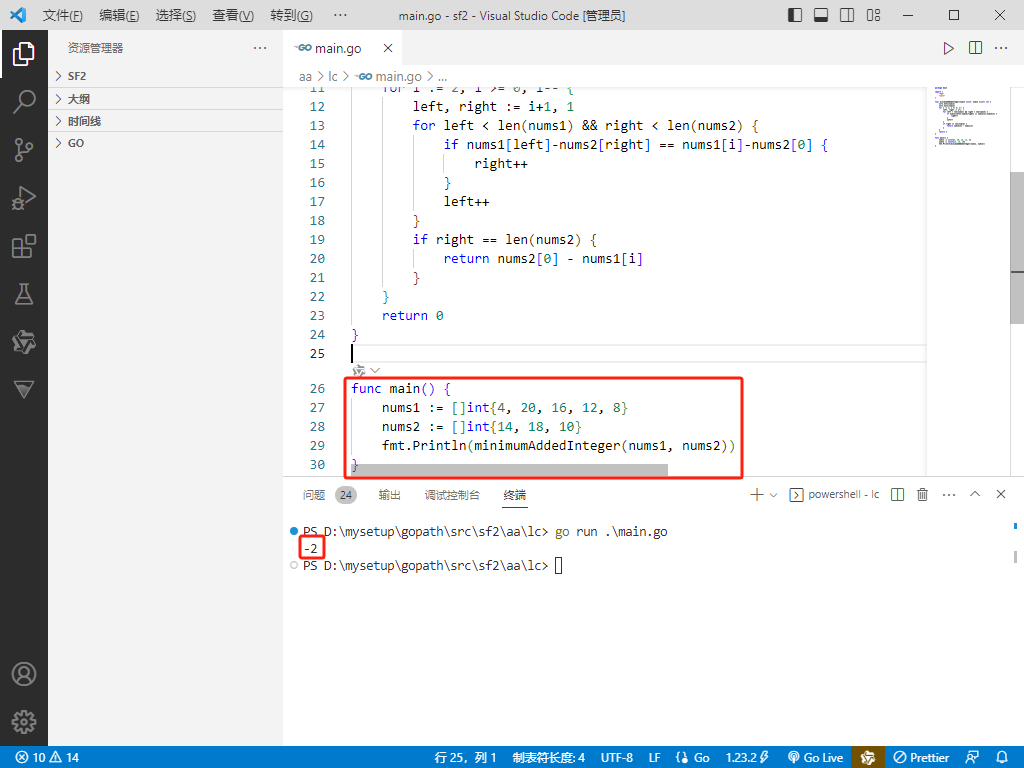The image size is (1024, 768).
Task: Close the terminal panel
Action: [x=1000, y=494]
